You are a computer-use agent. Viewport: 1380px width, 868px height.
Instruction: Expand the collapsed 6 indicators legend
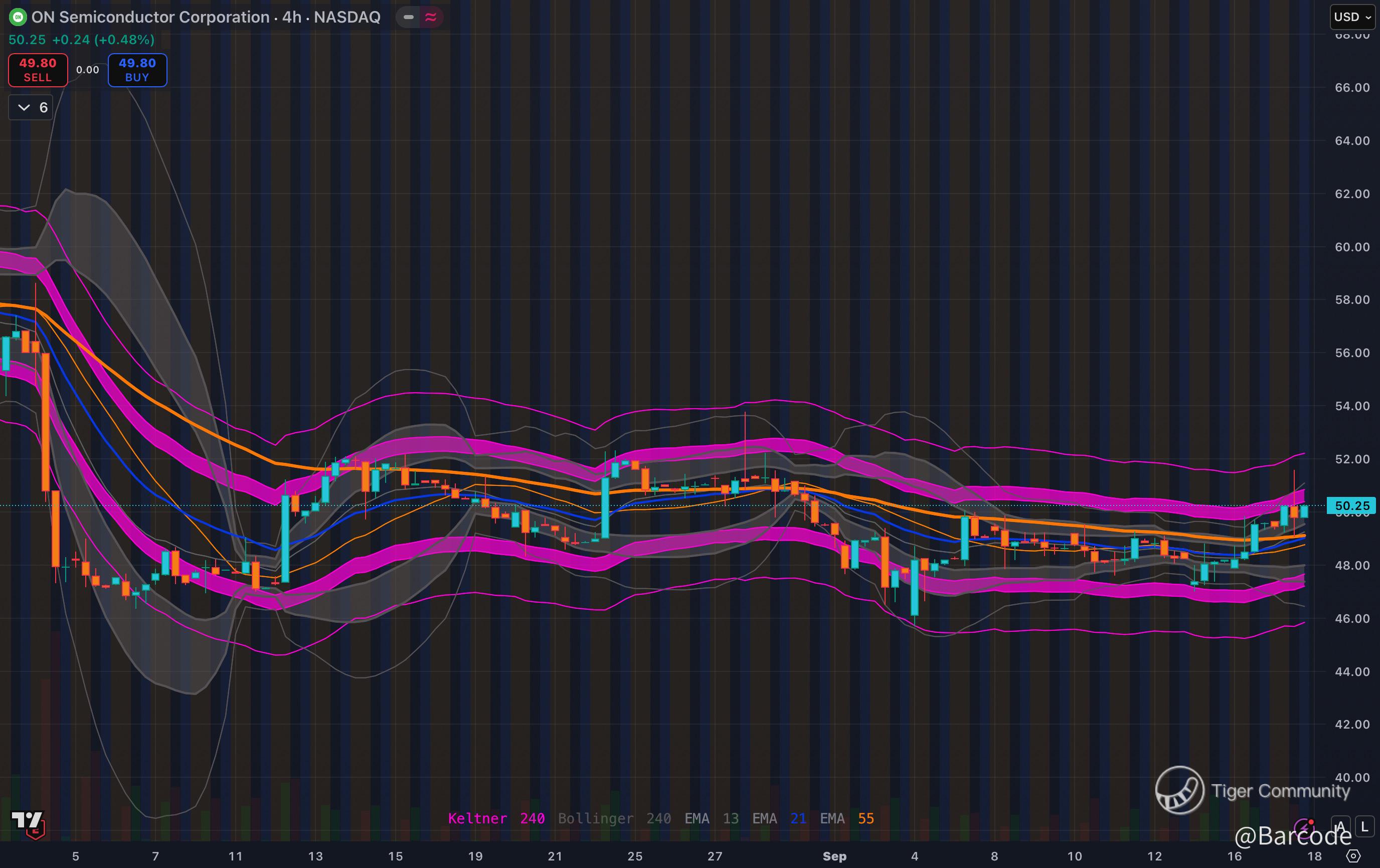(x=31, y=107)
